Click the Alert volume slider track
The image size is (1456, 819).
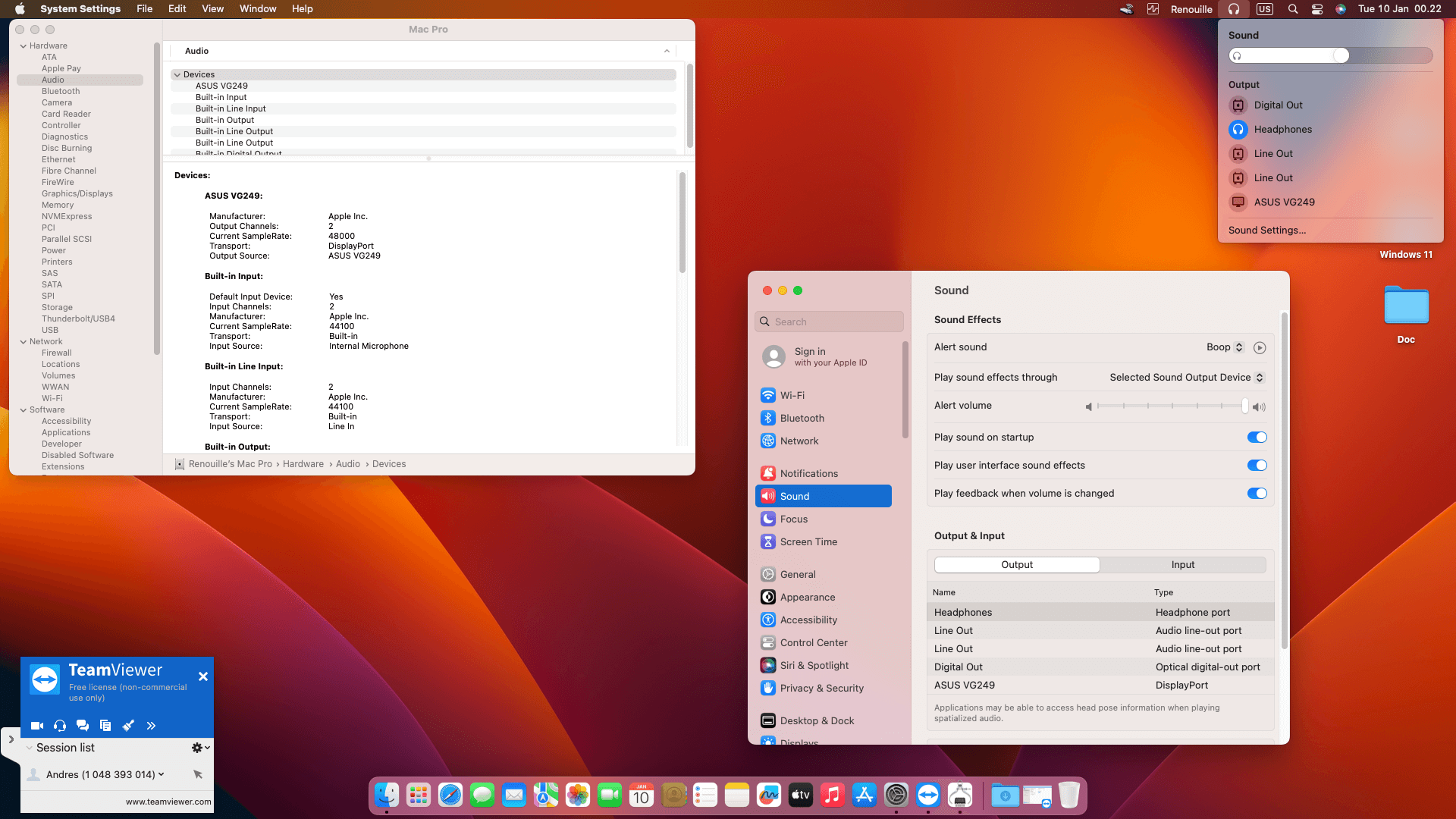1172,406
